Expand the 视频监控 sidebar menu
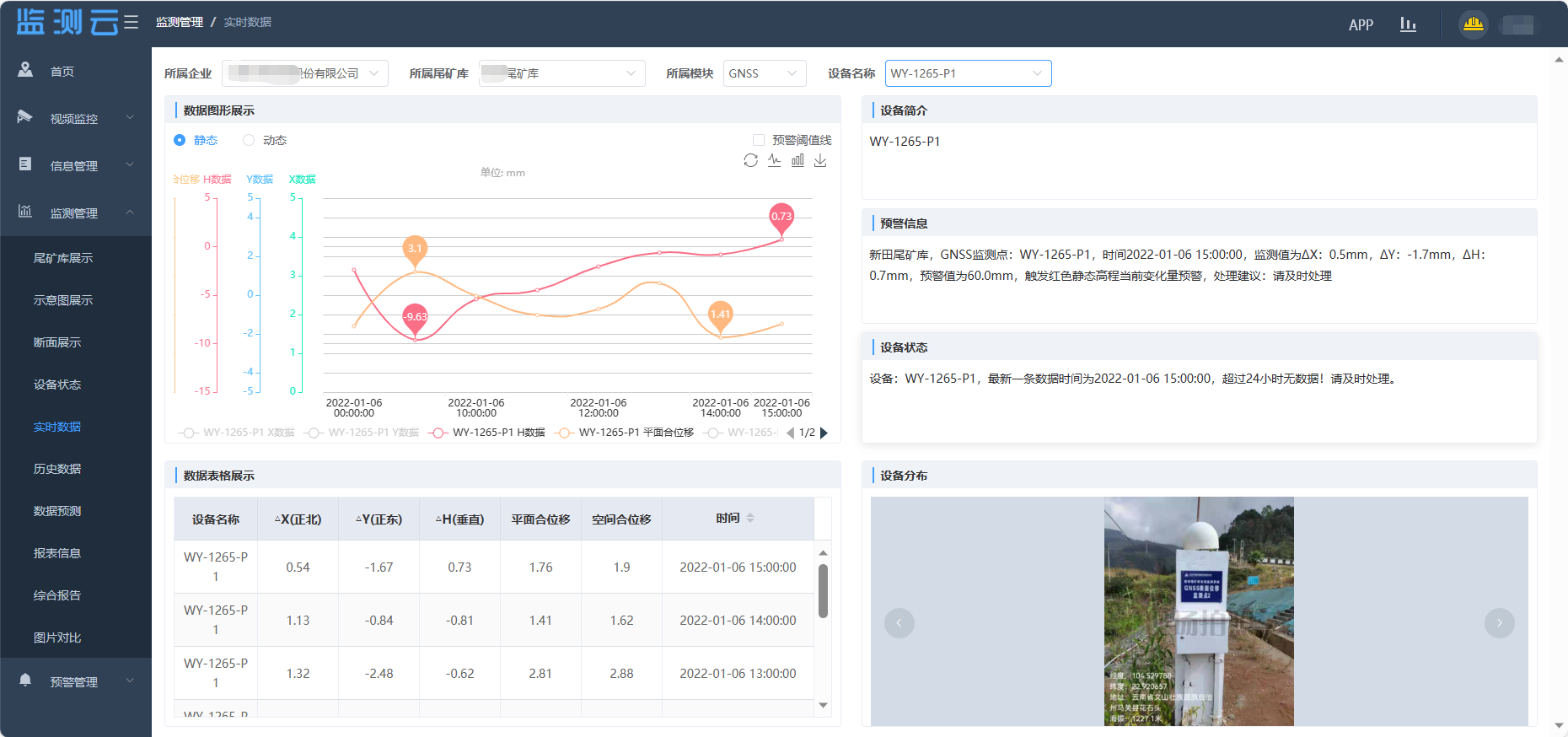Image resolution: width=1568 pixels, height=737 pixels. click(x=76, y=119)
